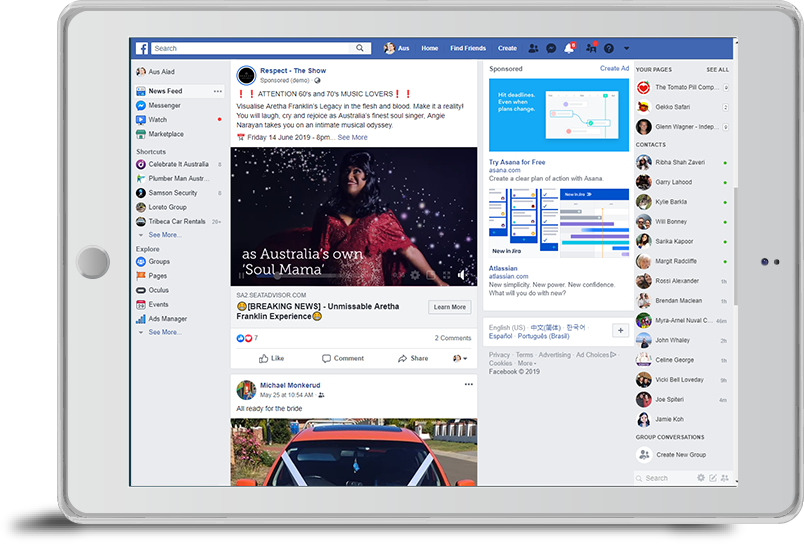804x544 pixels.
Task: Expand post text with See More
Action: coord(352,137)
